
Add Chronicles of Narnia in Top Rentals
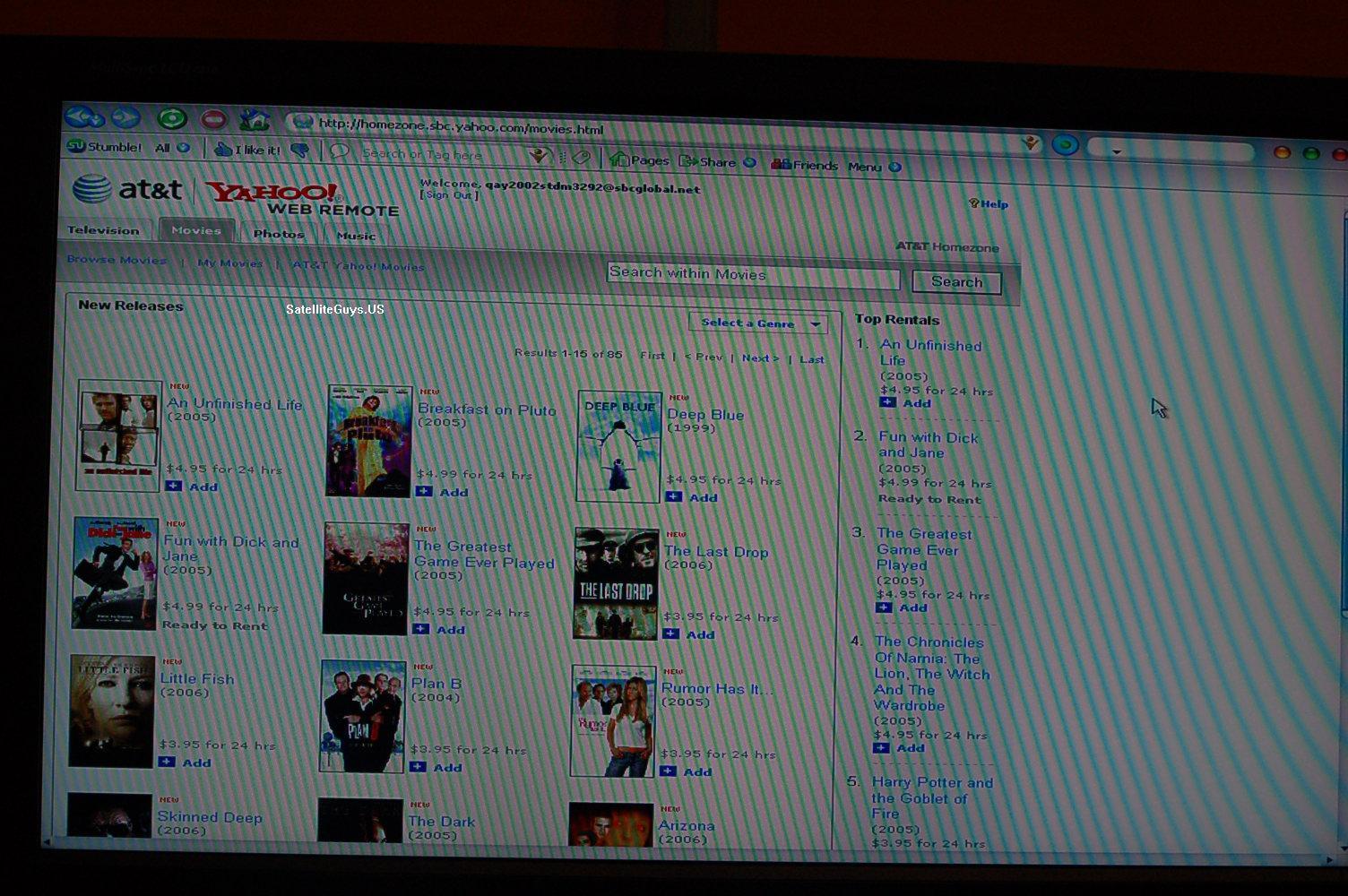(898, 747)
